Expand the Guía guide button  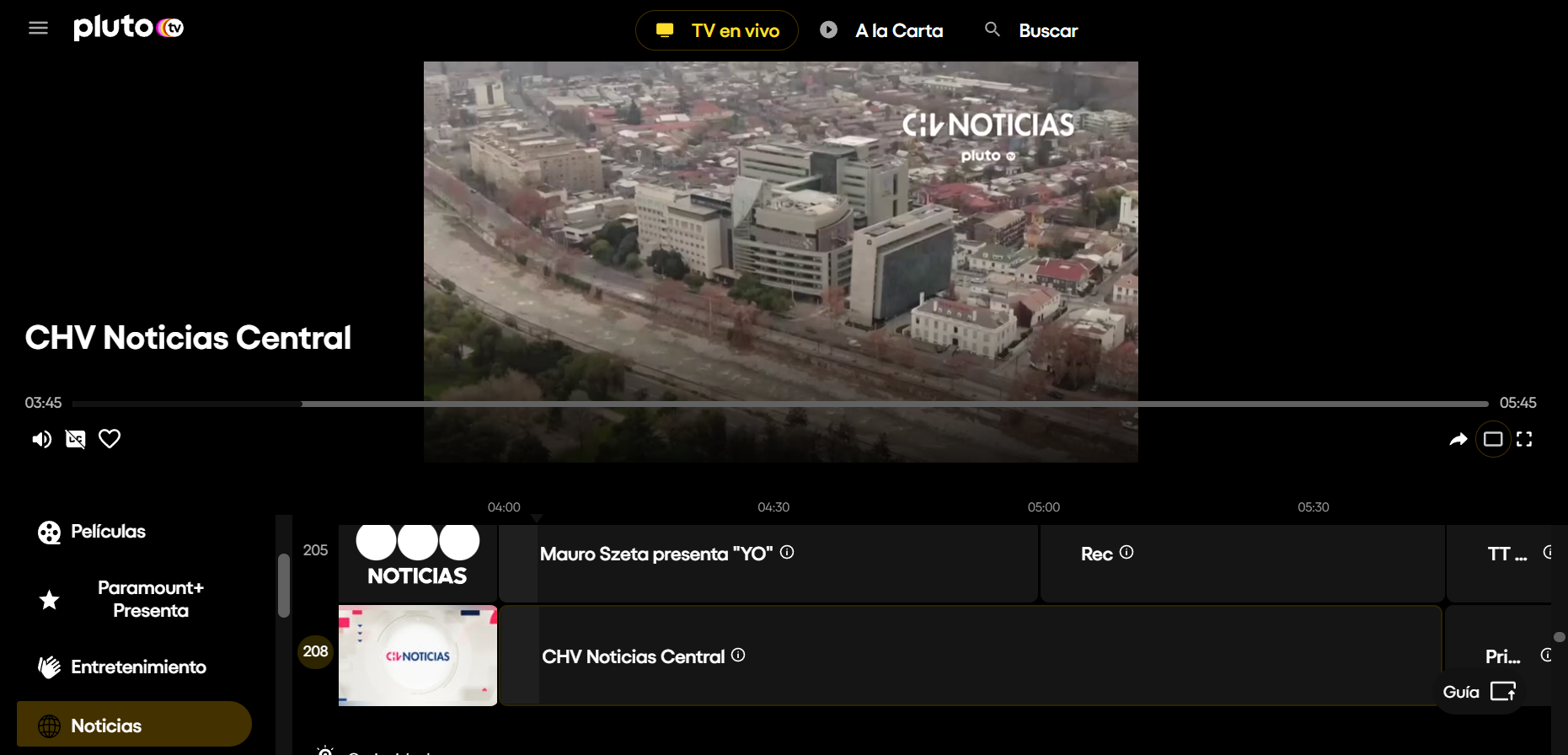[x=1479, y=692]
